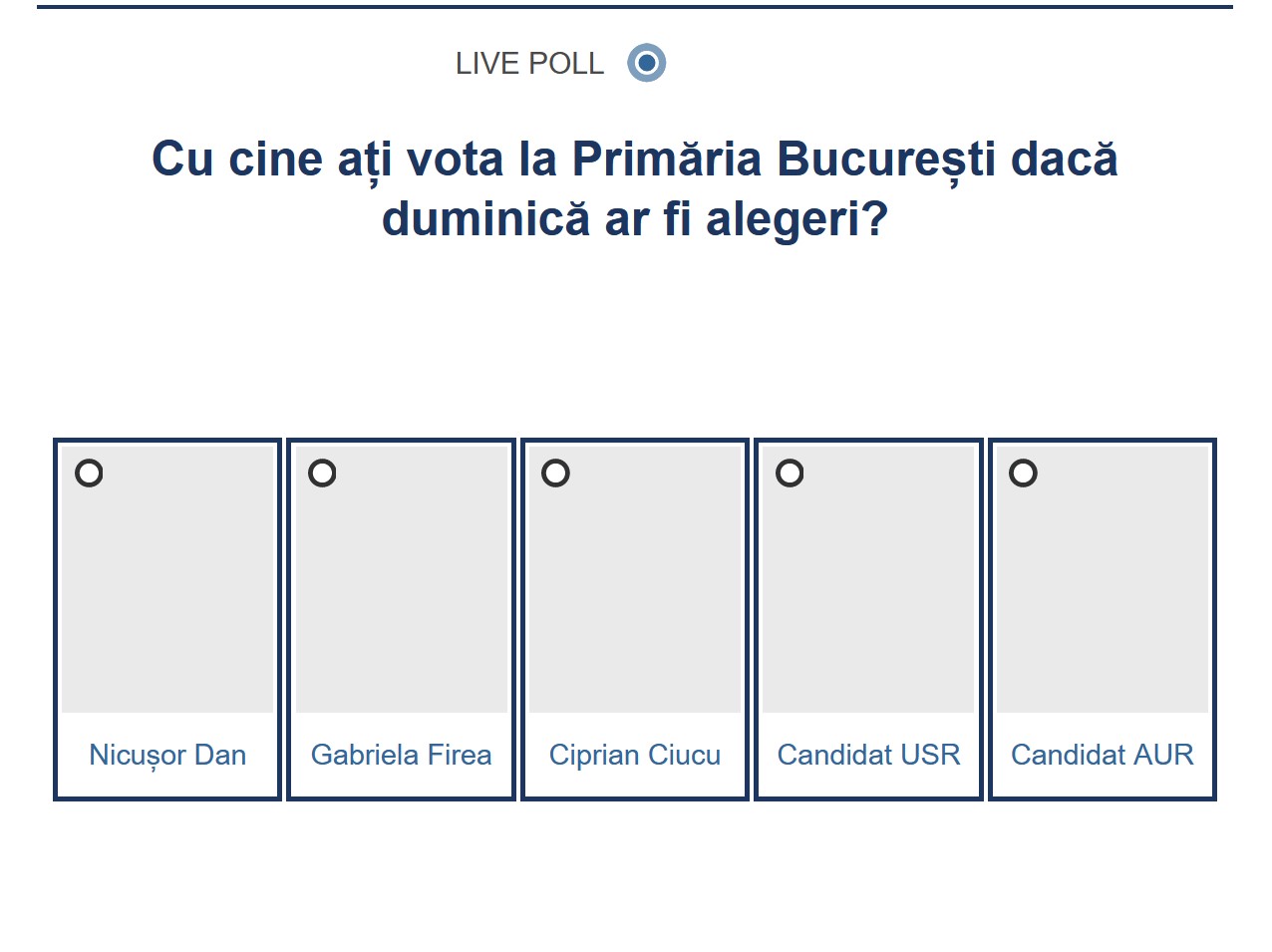Select the Gabriela Firea radio button

click(322, 473)
